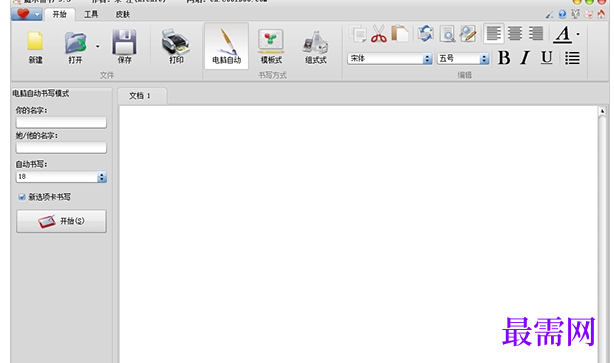Click inside the blank document area
Image resolution: width=614 pixels, height=363 pixels.
358,234
